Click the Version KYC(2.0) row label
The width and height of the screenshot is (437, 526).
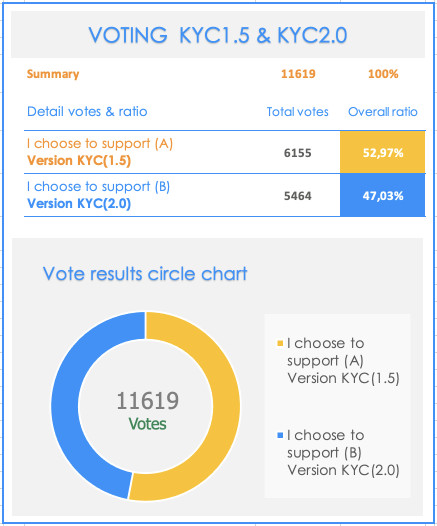pos(79,203)
